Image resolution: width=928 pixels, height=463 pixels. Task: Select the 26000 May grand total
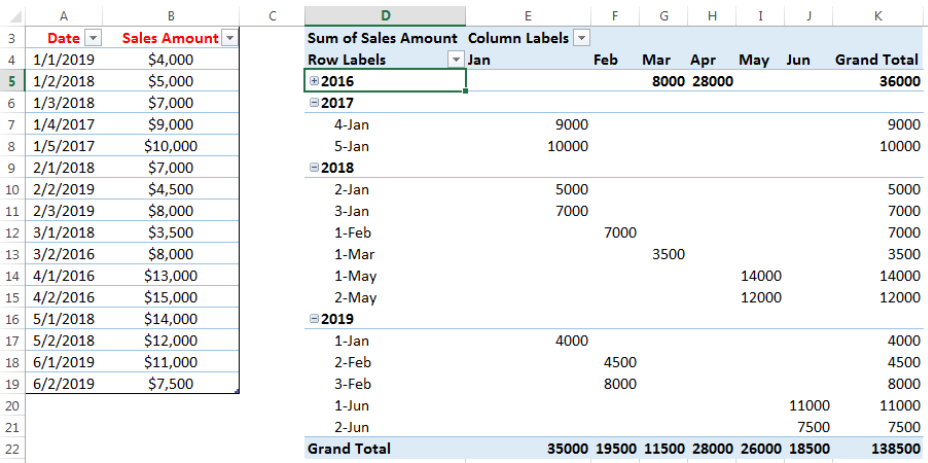(760, 449)
